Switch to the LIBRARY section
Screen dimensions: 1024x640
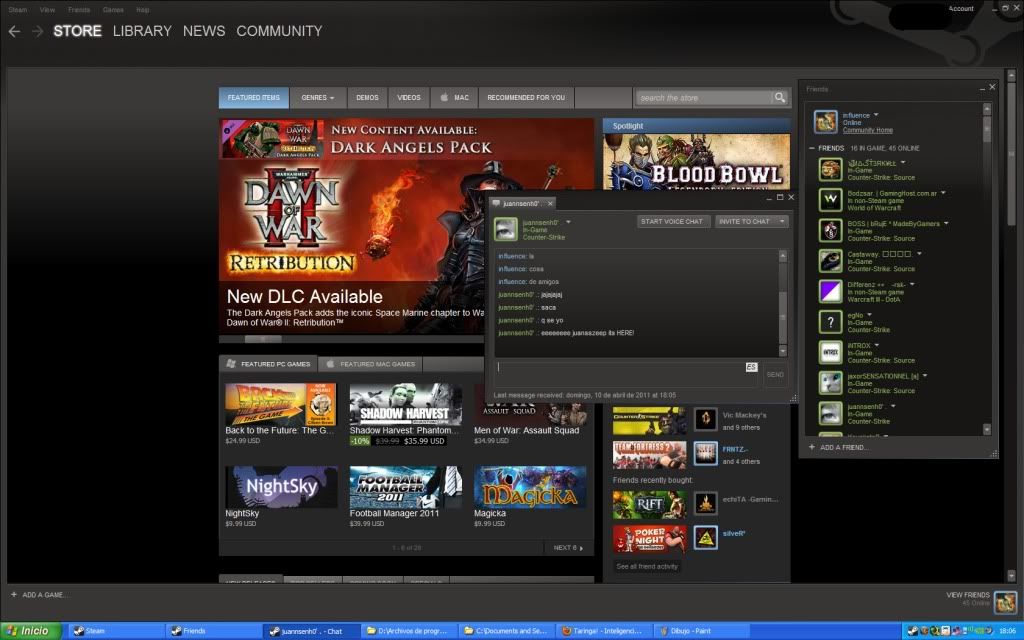(x=142, y=31)
